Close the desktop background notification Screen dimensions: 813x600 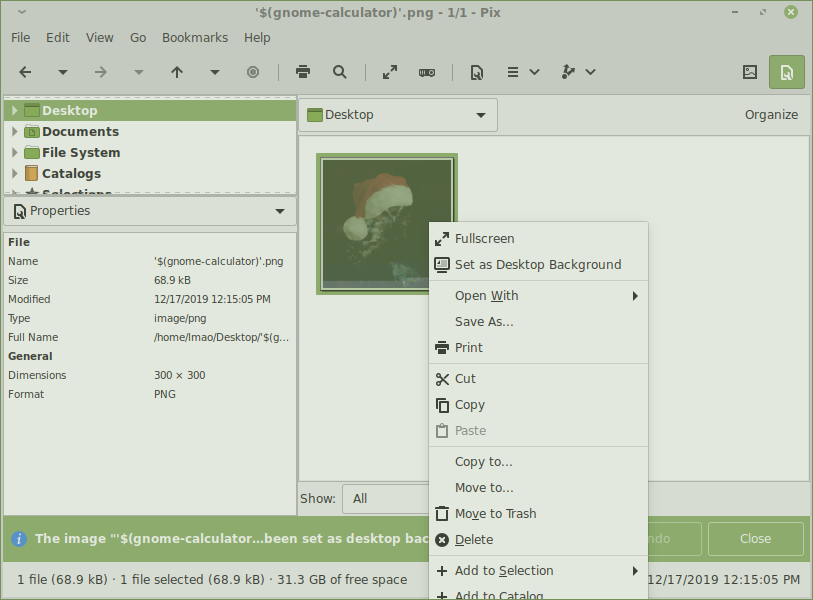click(x=755, y=539)
